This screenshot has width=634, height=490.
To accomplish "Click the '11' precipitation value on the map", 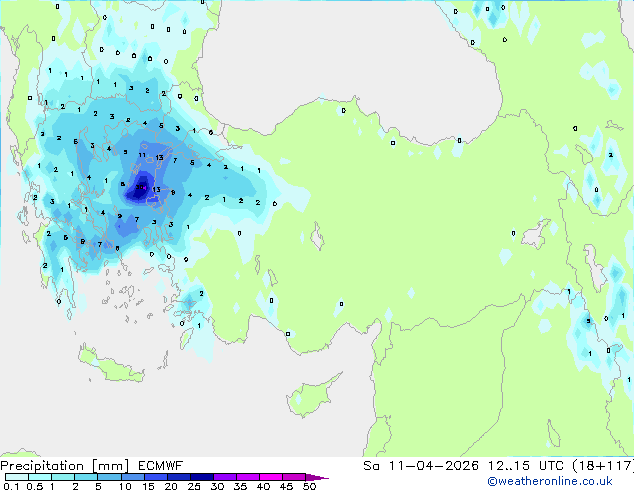I will (x=142, y=155).
